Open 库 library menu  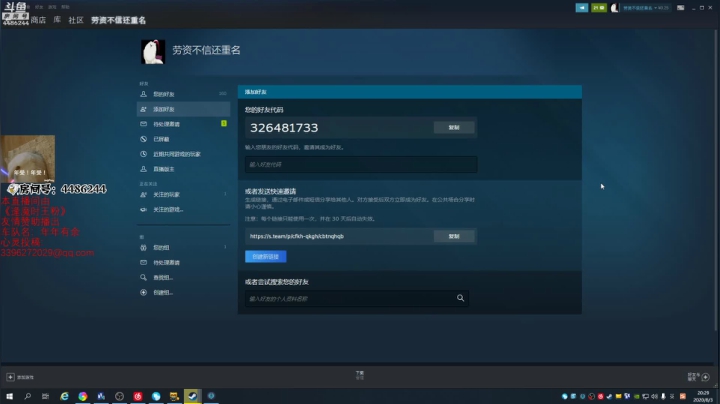tap(57, 20)
